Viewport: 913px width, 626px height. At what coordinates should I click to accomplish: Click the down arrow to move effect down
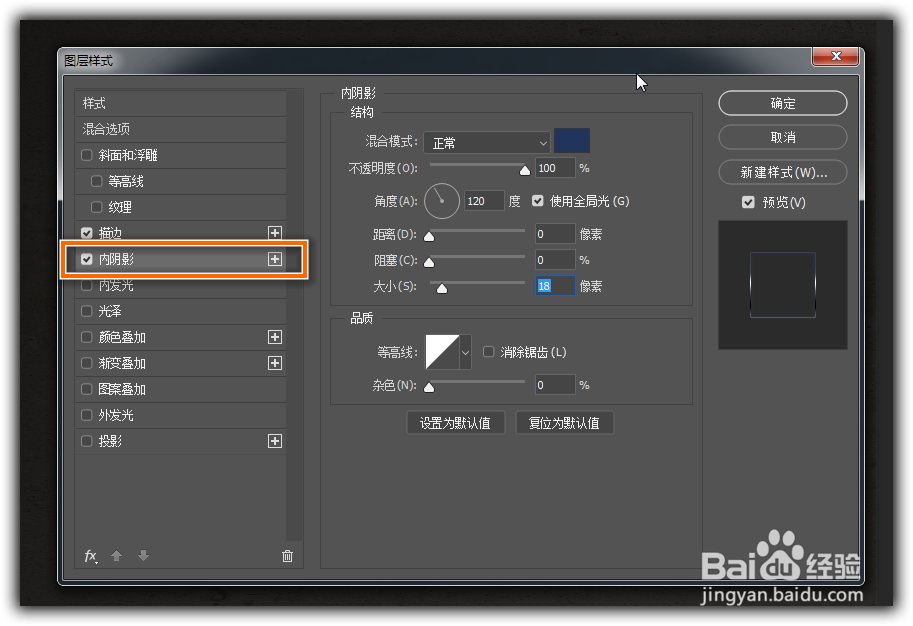pyautogui.click(x=143, y=555)
